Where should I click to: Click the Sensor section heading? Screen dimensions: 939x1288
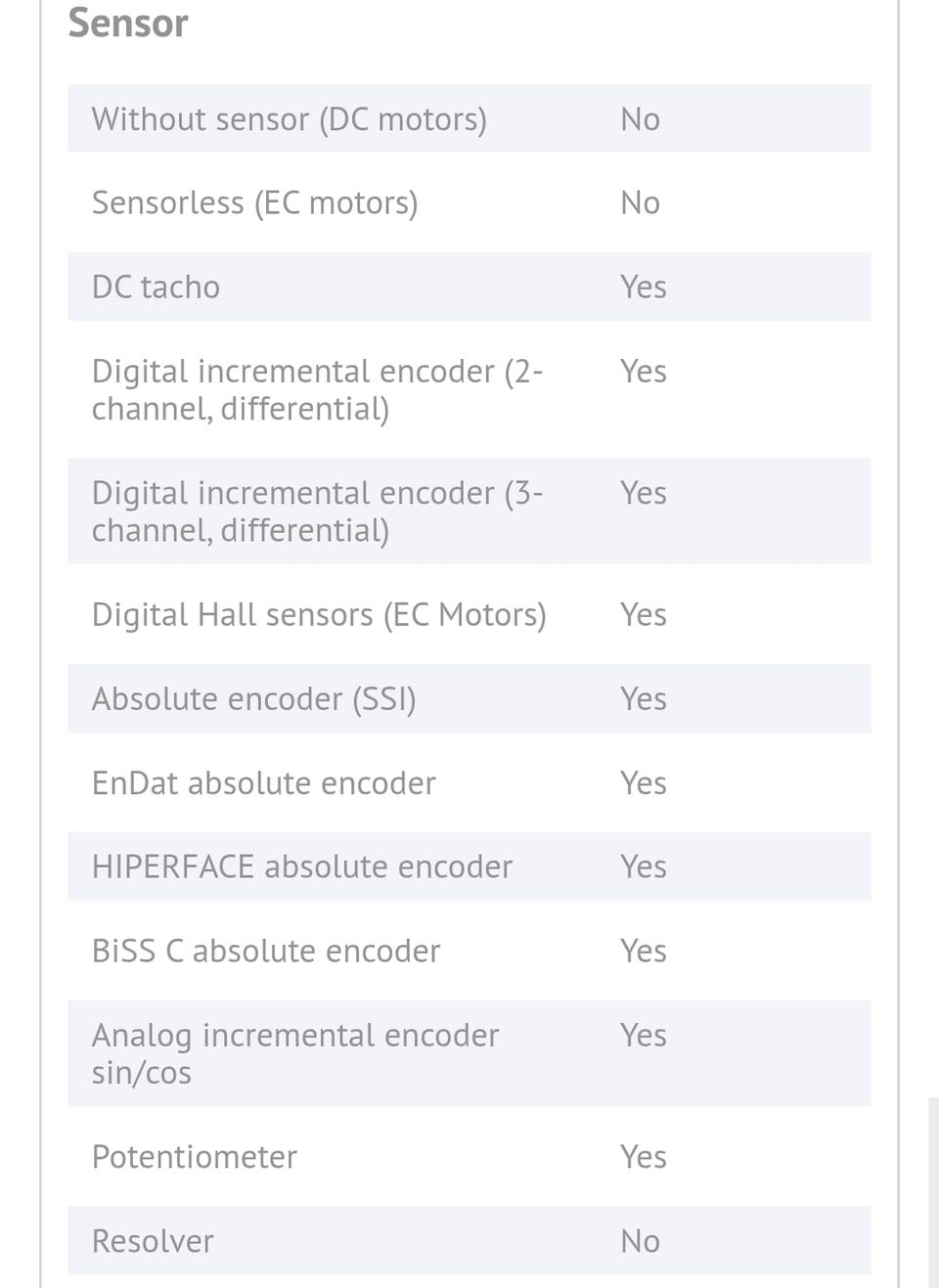128,23
